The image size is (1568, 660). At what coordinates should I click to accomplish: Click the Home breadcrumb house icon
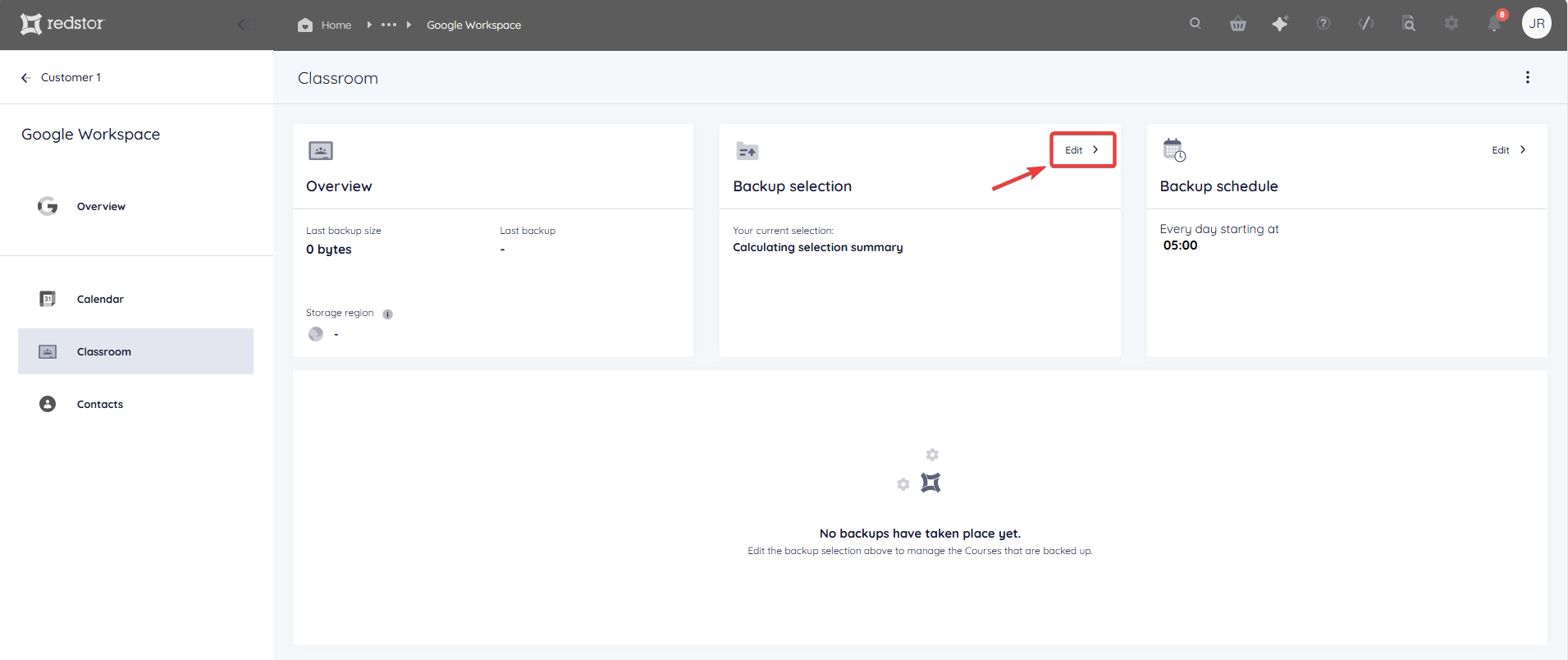pyautogui.click(x=305, y=25)
